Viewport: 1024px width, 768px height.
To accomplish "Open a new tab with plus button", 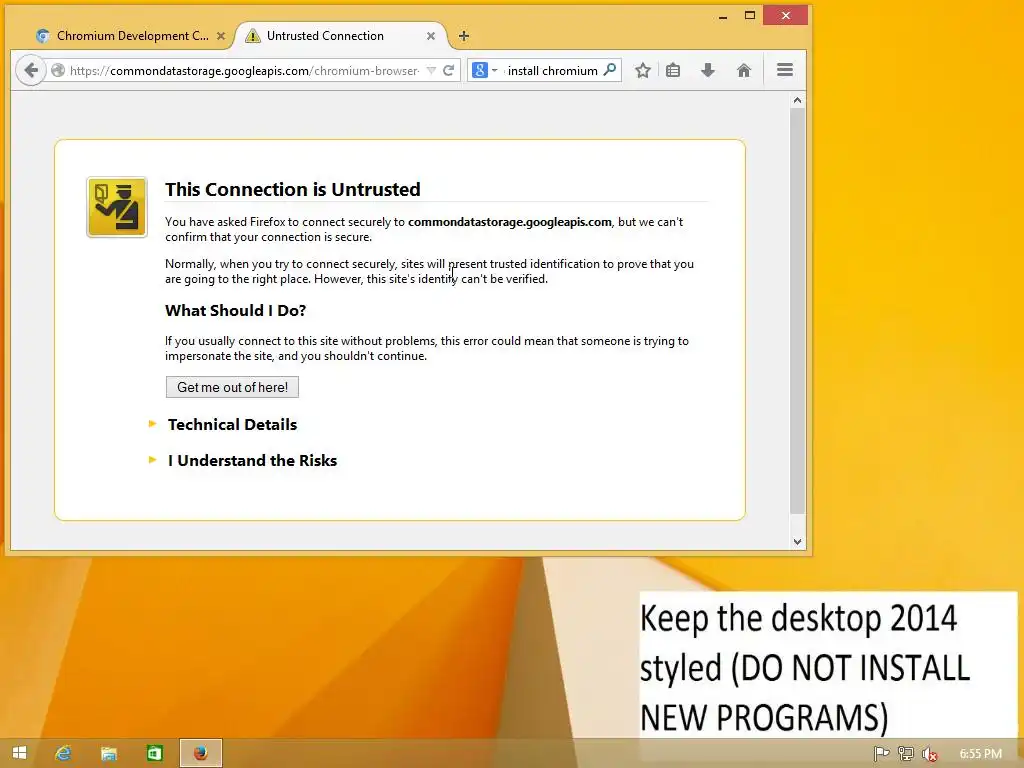I will pyautogui.click(x=464, y=36).
